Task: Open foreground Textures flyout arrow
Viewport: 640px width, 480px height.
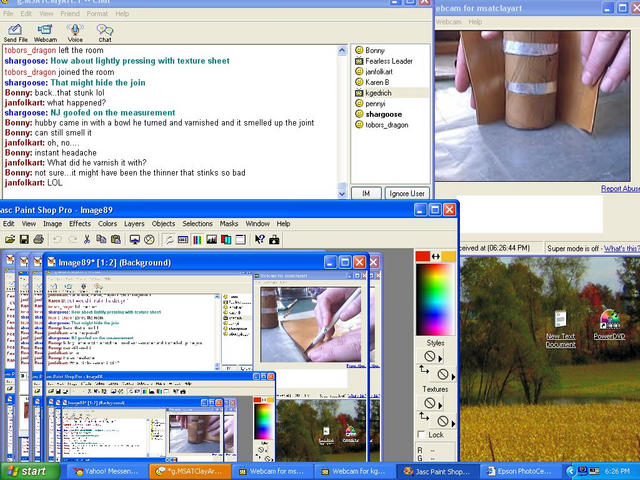Action: (x=440, y=405)
